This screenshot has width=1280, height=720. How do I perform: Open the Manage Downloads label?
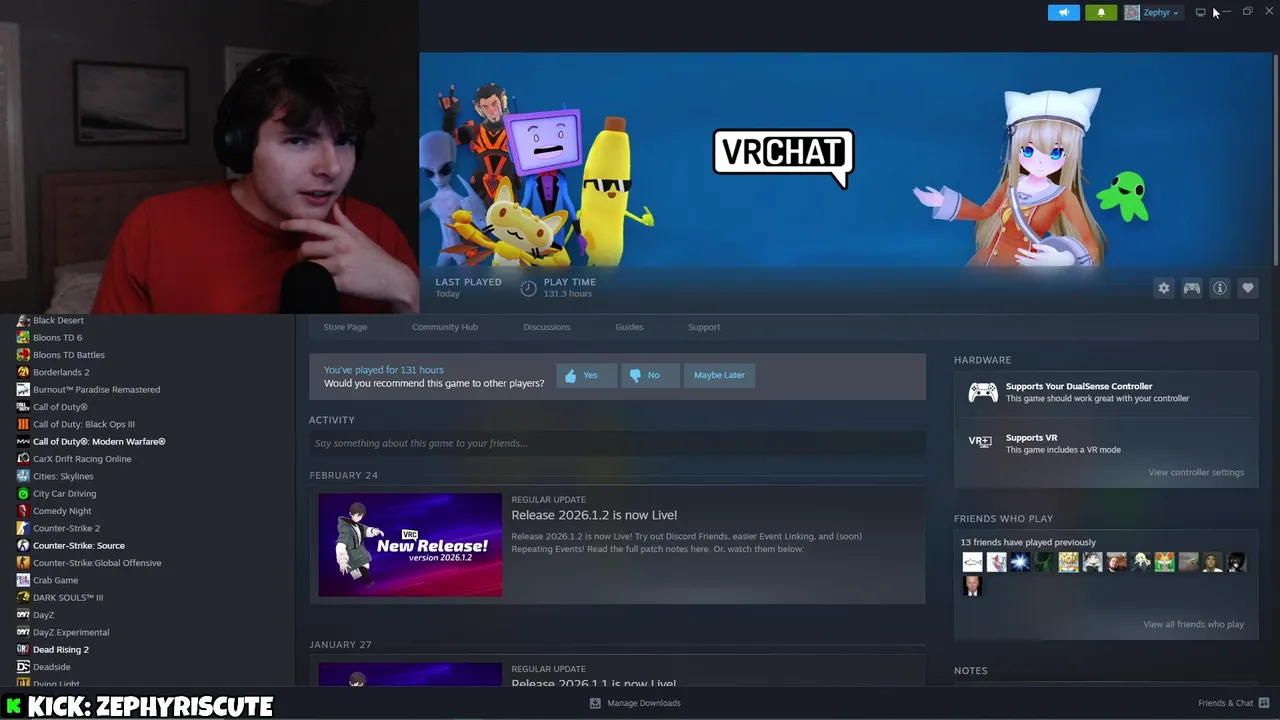pyautogui.click(x=644, y=703)
